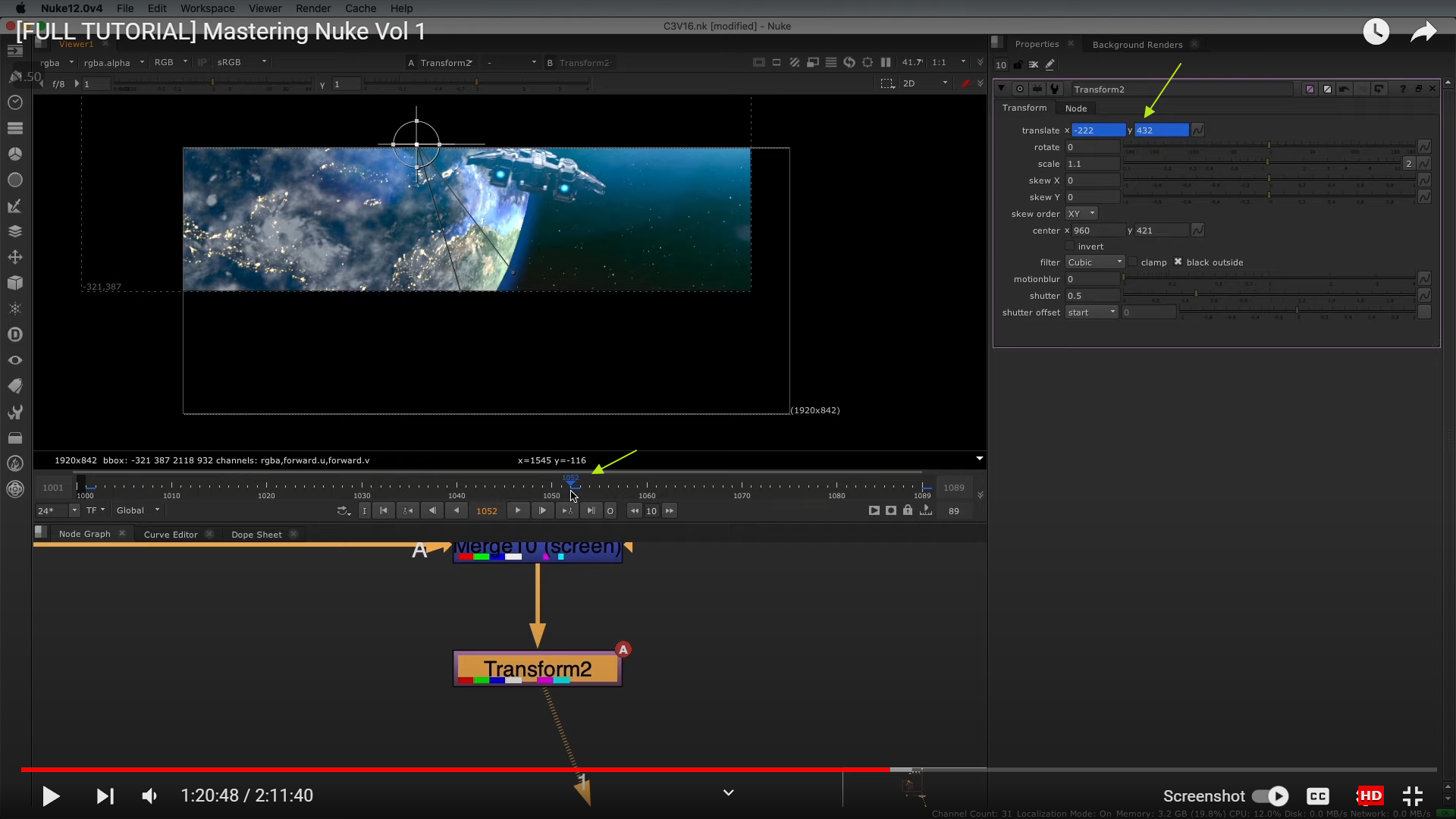Click the Transform2 help question mark icon

(x=1402, y=89)
